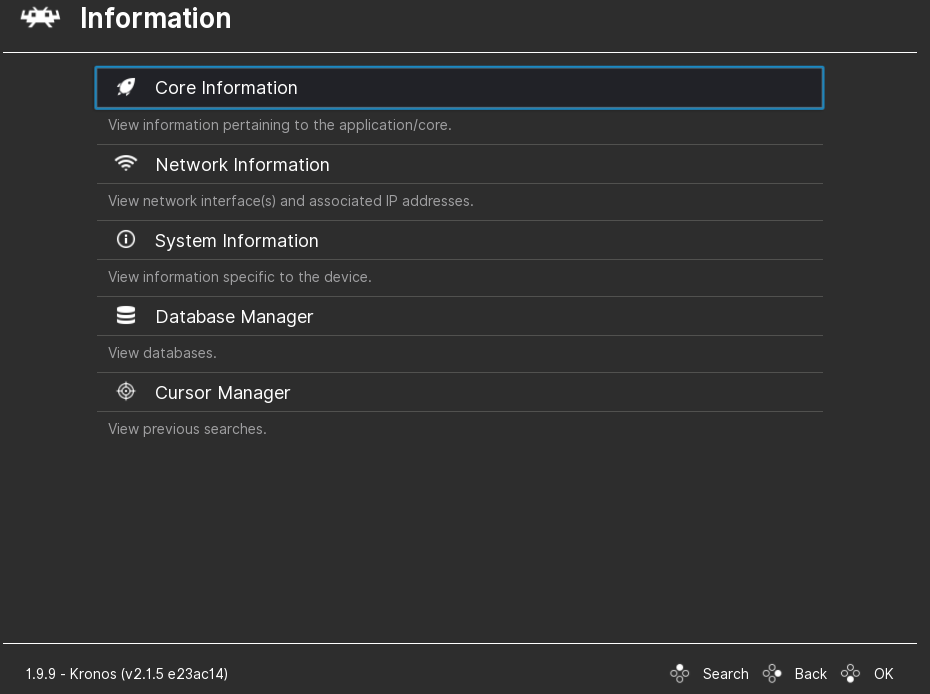The height and width of the screenshot is (694, 930).
Task: Click the Search label in the footer
Action: coord(725,674)
